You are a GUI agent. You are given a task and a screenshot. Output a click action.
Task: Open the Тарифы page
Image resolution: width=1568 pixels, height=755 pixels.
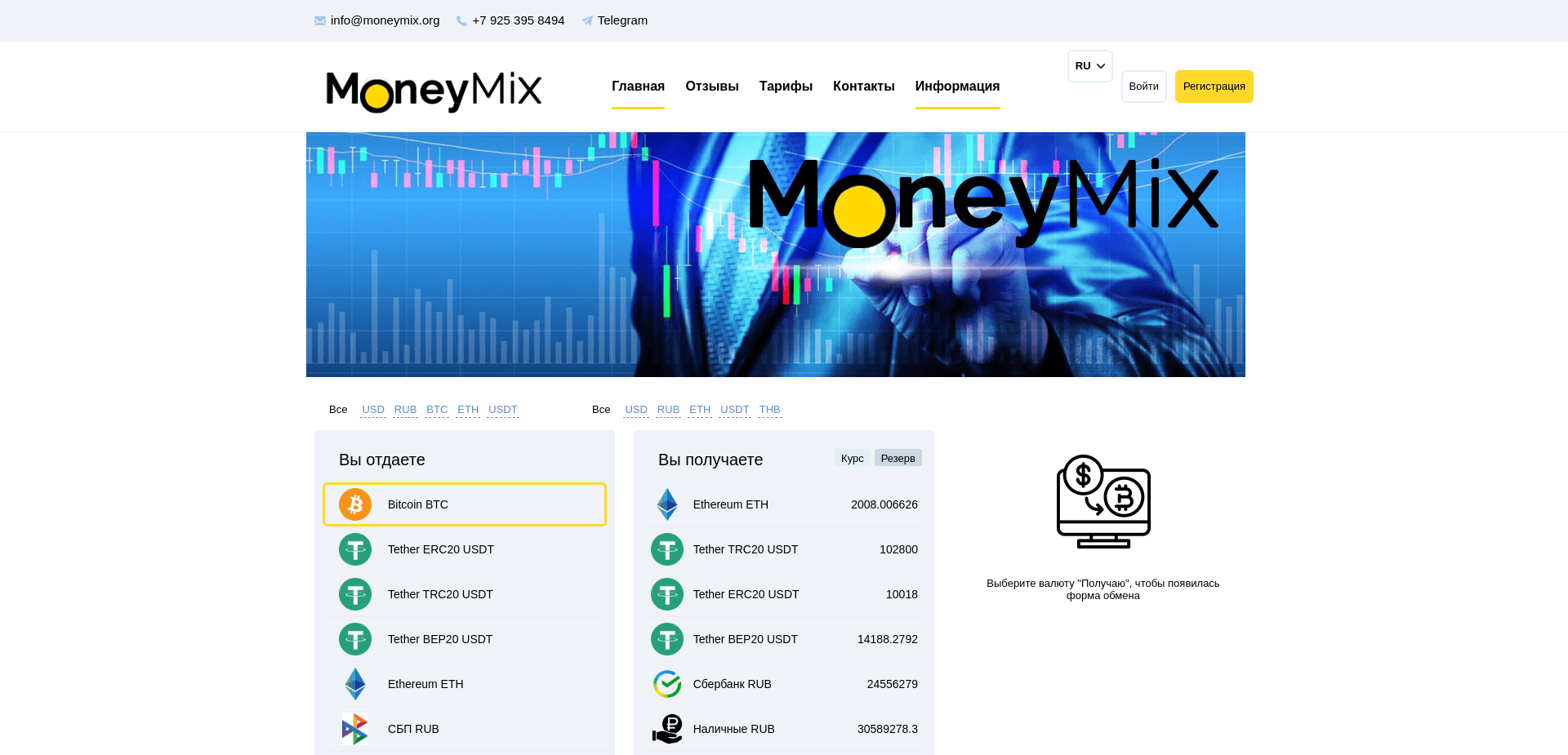point(785,86)
